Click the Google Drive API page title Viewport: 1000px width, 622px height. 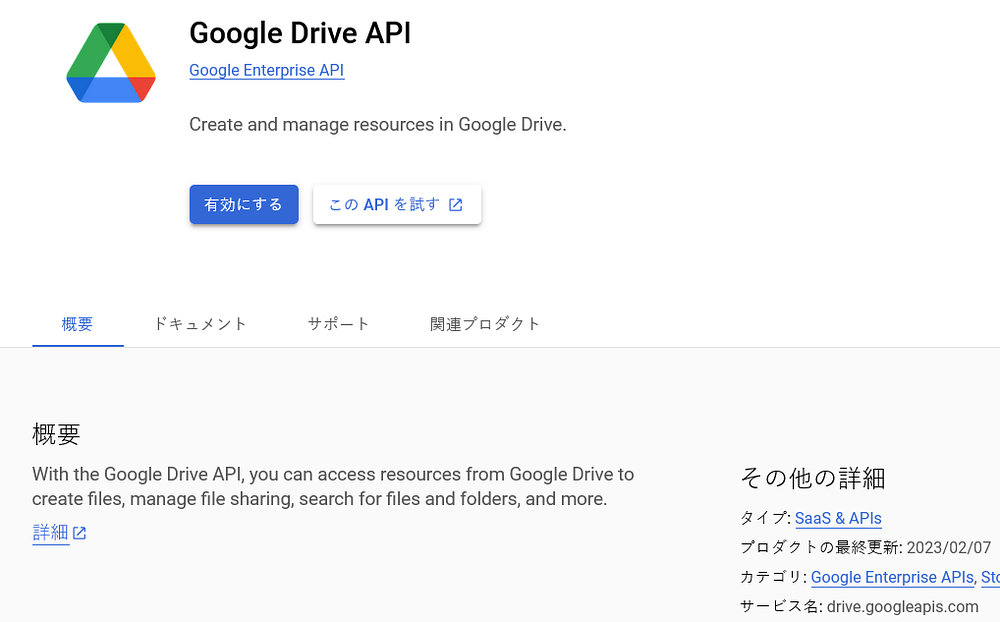pos(300,33)
